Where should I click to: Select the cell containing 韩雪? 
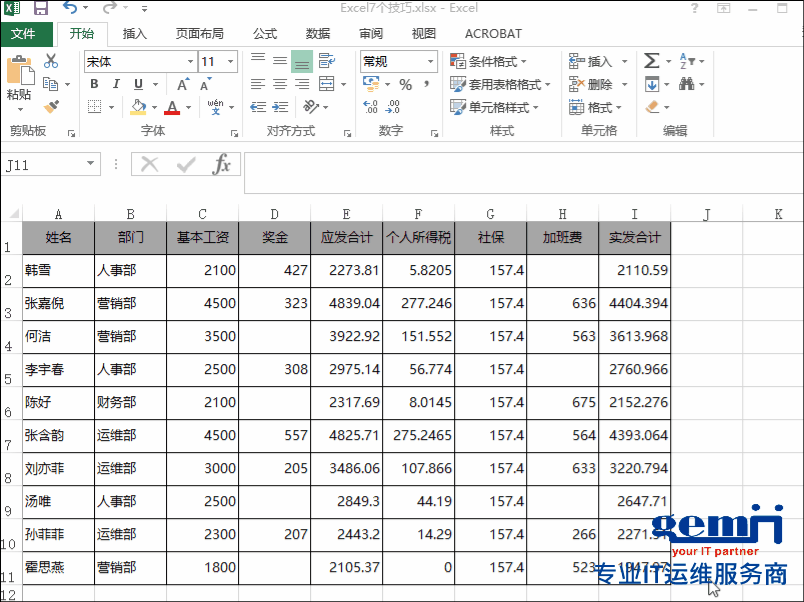[58, 270]
